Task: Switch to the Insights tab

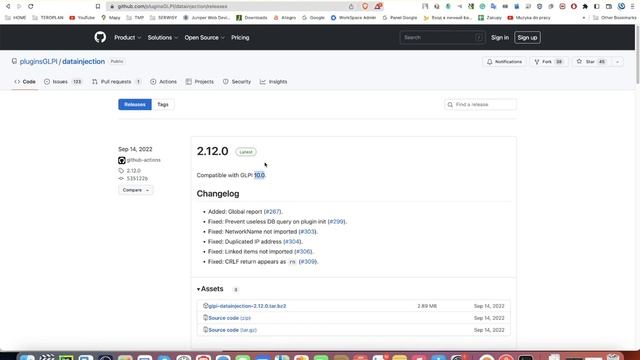Action: 273,82
